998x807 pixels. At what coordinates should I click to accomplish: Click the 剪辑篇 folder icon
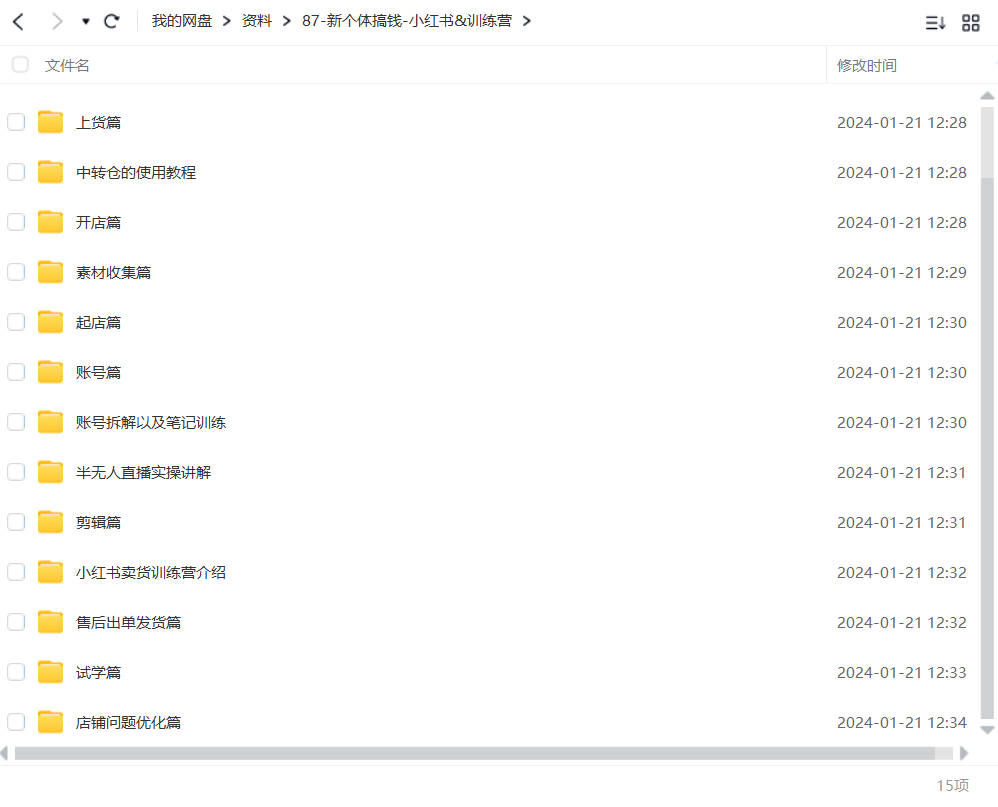(50, 523)
